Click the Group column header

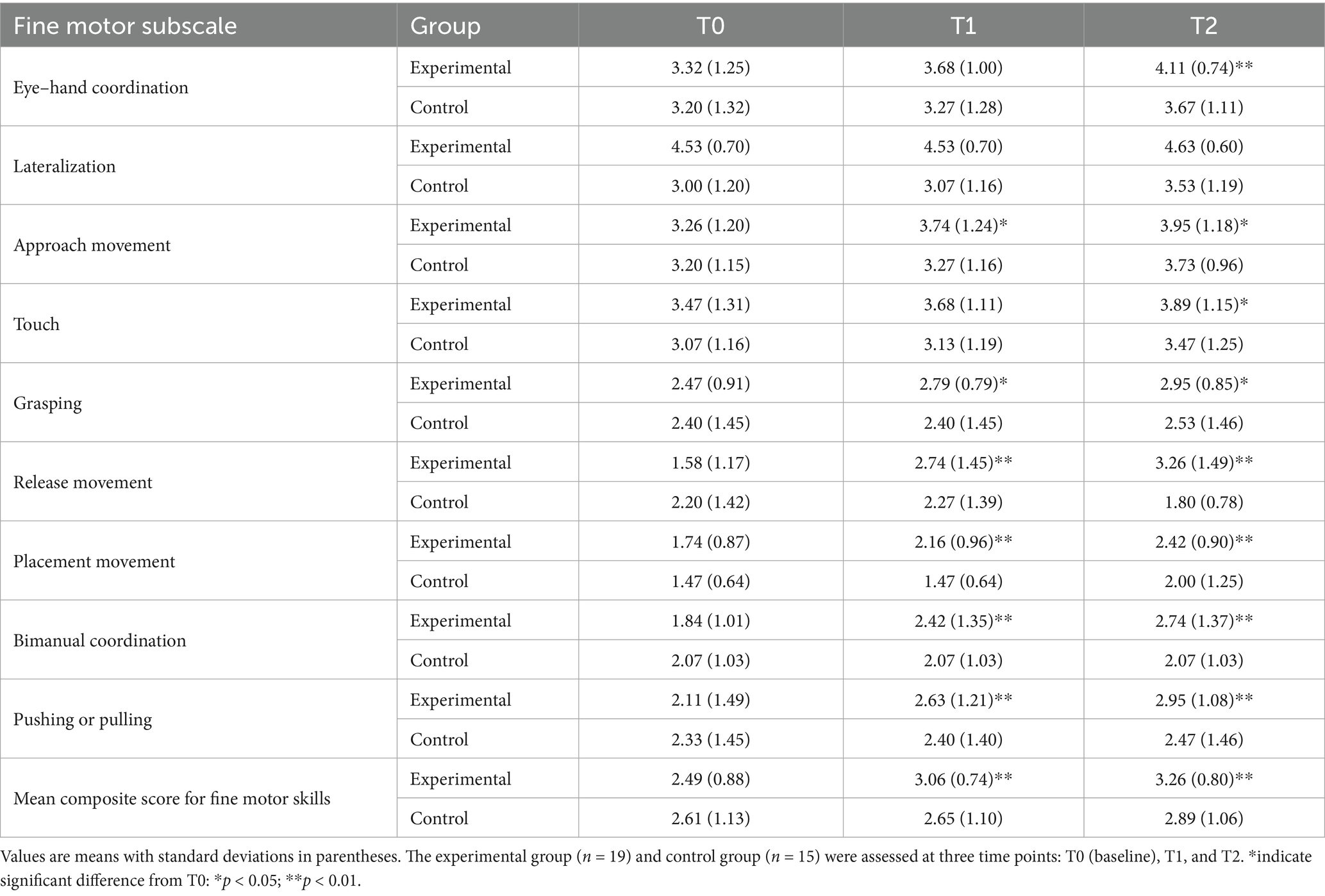click(x=445, y=26)
